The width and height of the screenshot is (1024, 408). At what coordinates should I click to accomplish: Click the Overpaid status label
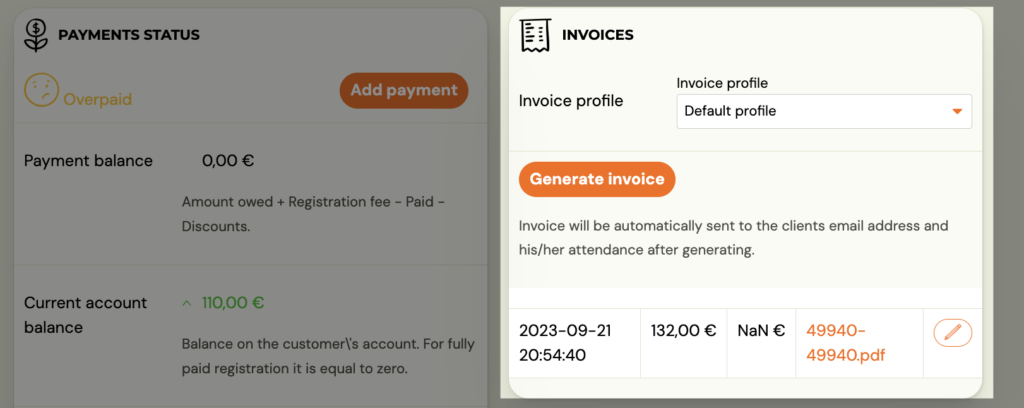point(97,99)
